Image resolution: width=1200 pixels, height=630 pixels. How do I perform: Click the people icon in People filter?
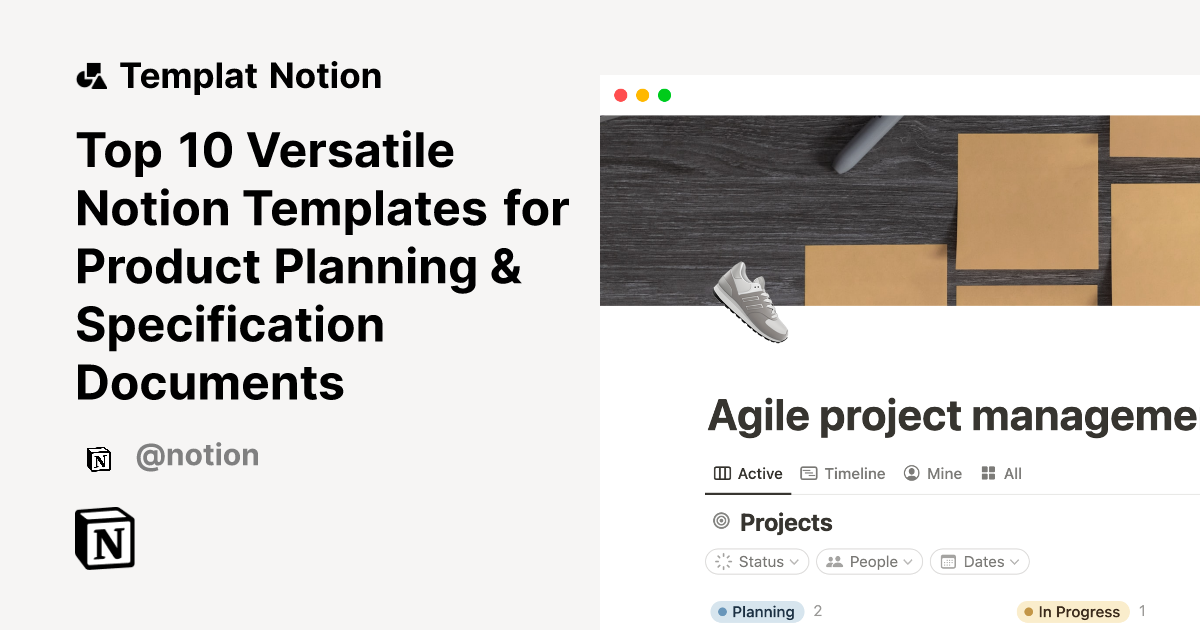[835, 561]
